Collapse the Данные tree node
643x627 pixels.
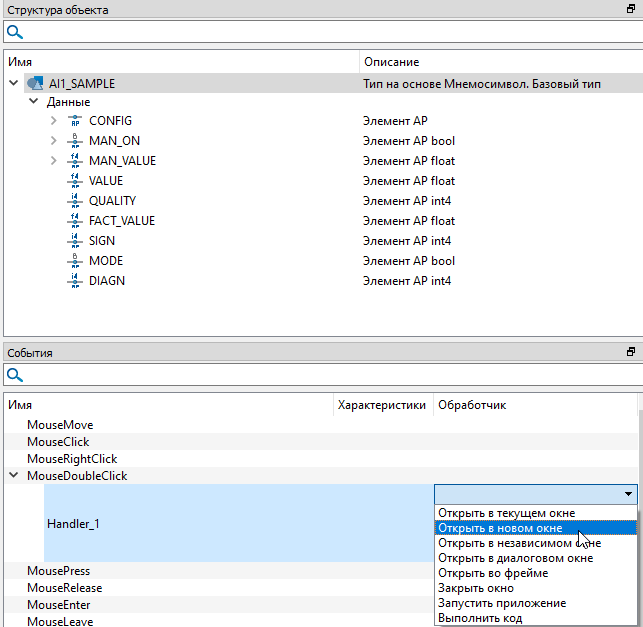(33, 102)
